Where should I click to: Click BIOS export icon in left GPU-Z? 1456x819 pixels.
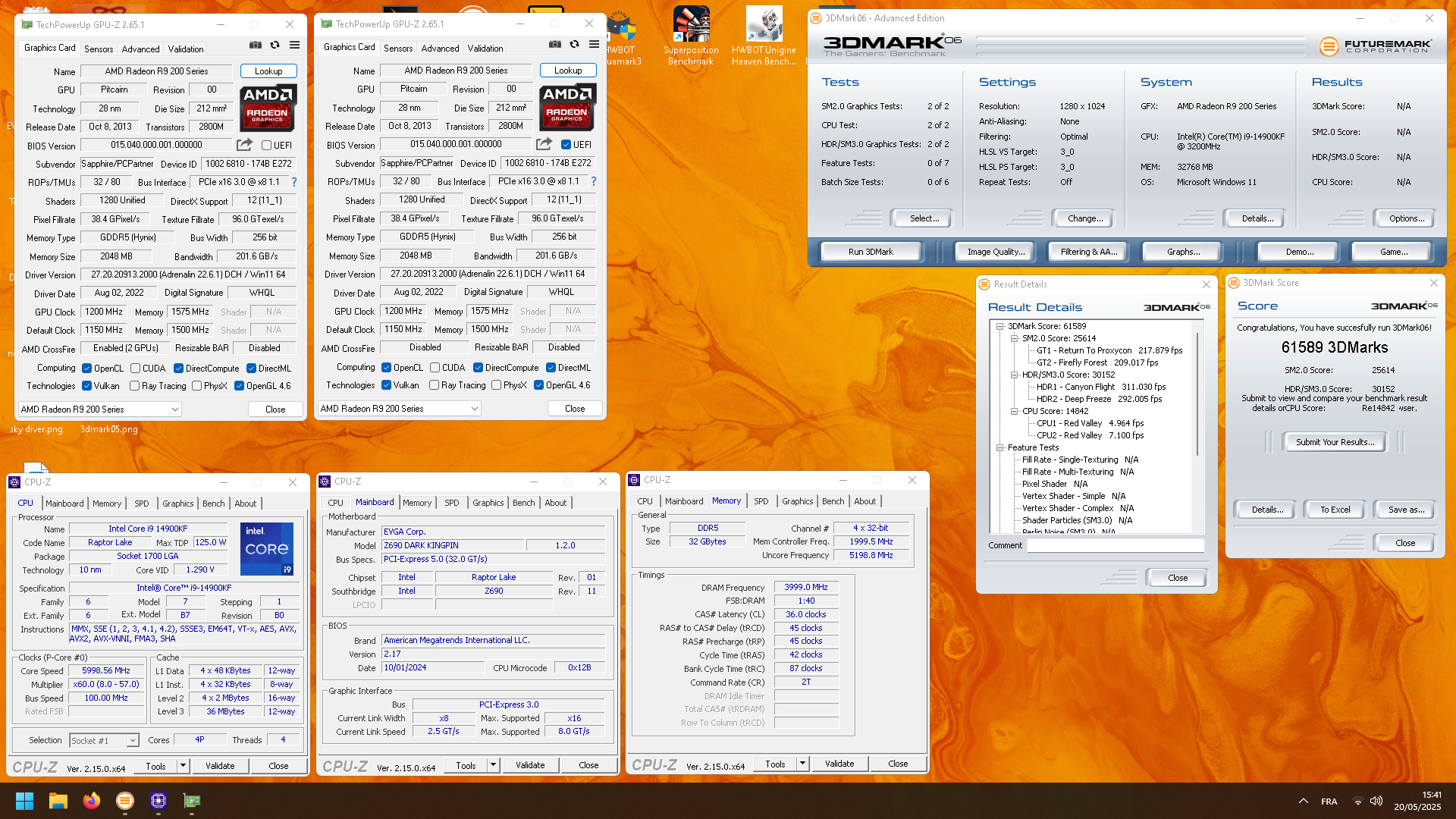[x=244, y=145]
